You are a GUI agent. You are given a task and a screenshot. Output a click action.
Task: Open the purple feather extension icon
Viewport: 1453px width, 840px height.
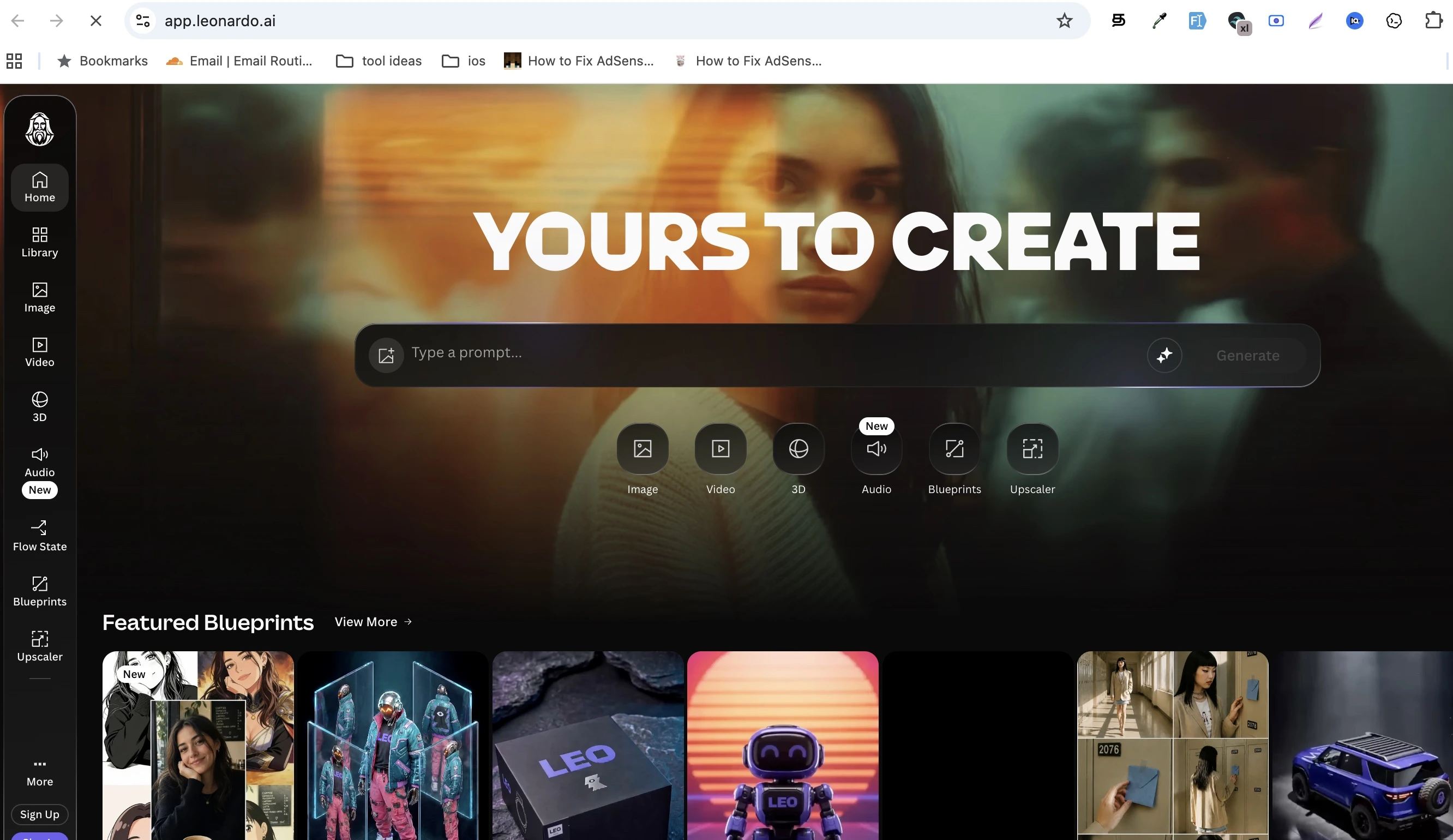tap(1315, 21)
